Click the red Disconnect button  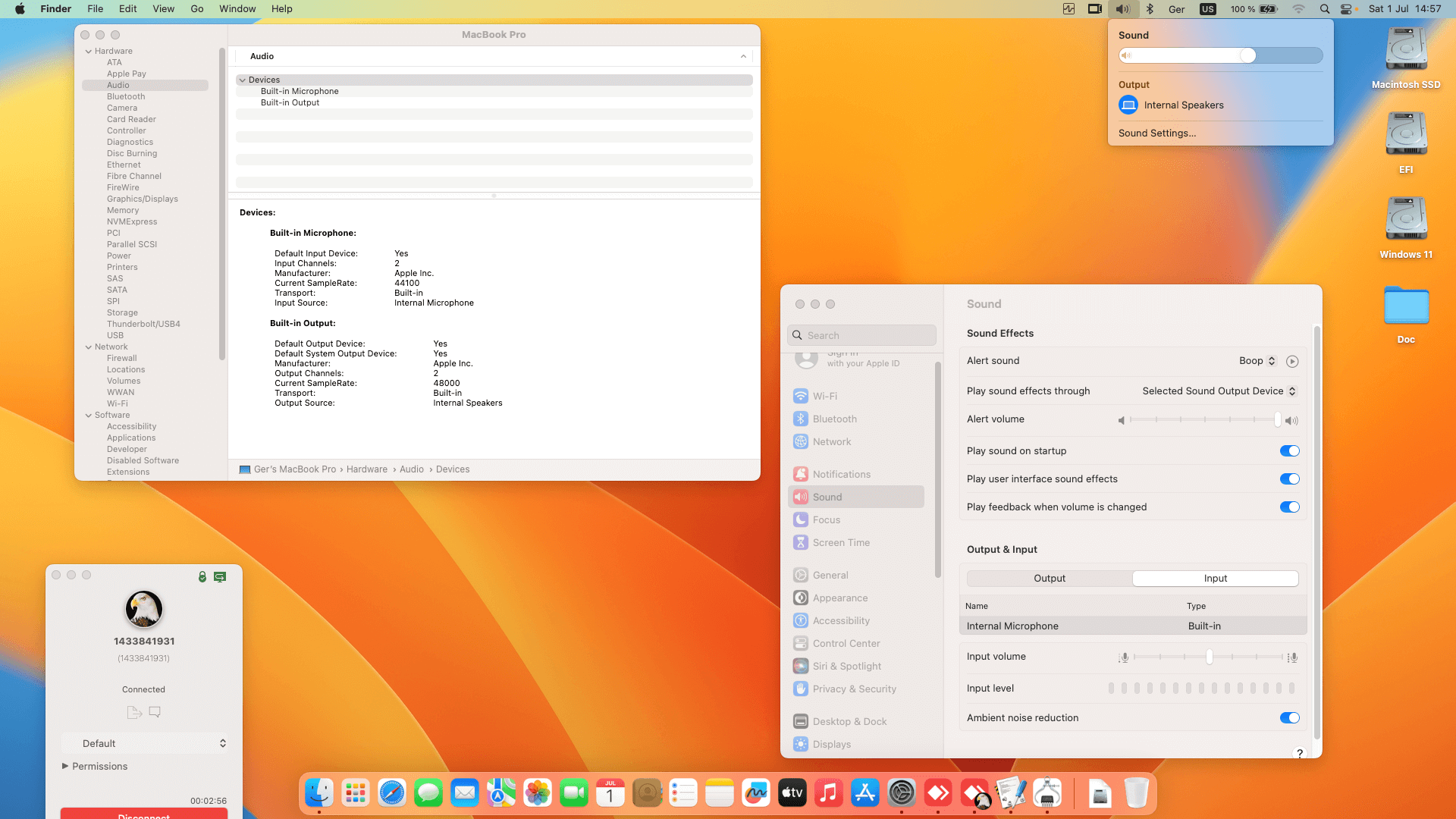coord(144,814)
